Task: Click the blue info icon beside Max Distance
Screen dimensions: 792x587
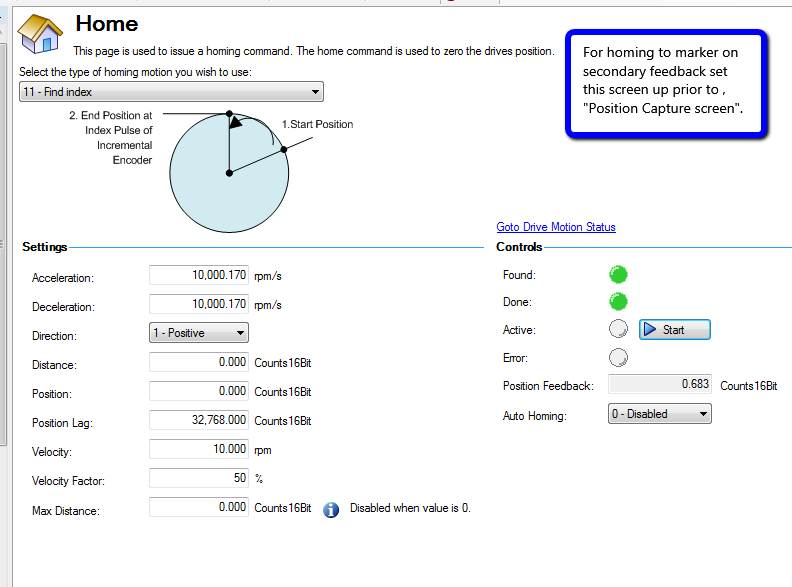Action: point(331,510)
